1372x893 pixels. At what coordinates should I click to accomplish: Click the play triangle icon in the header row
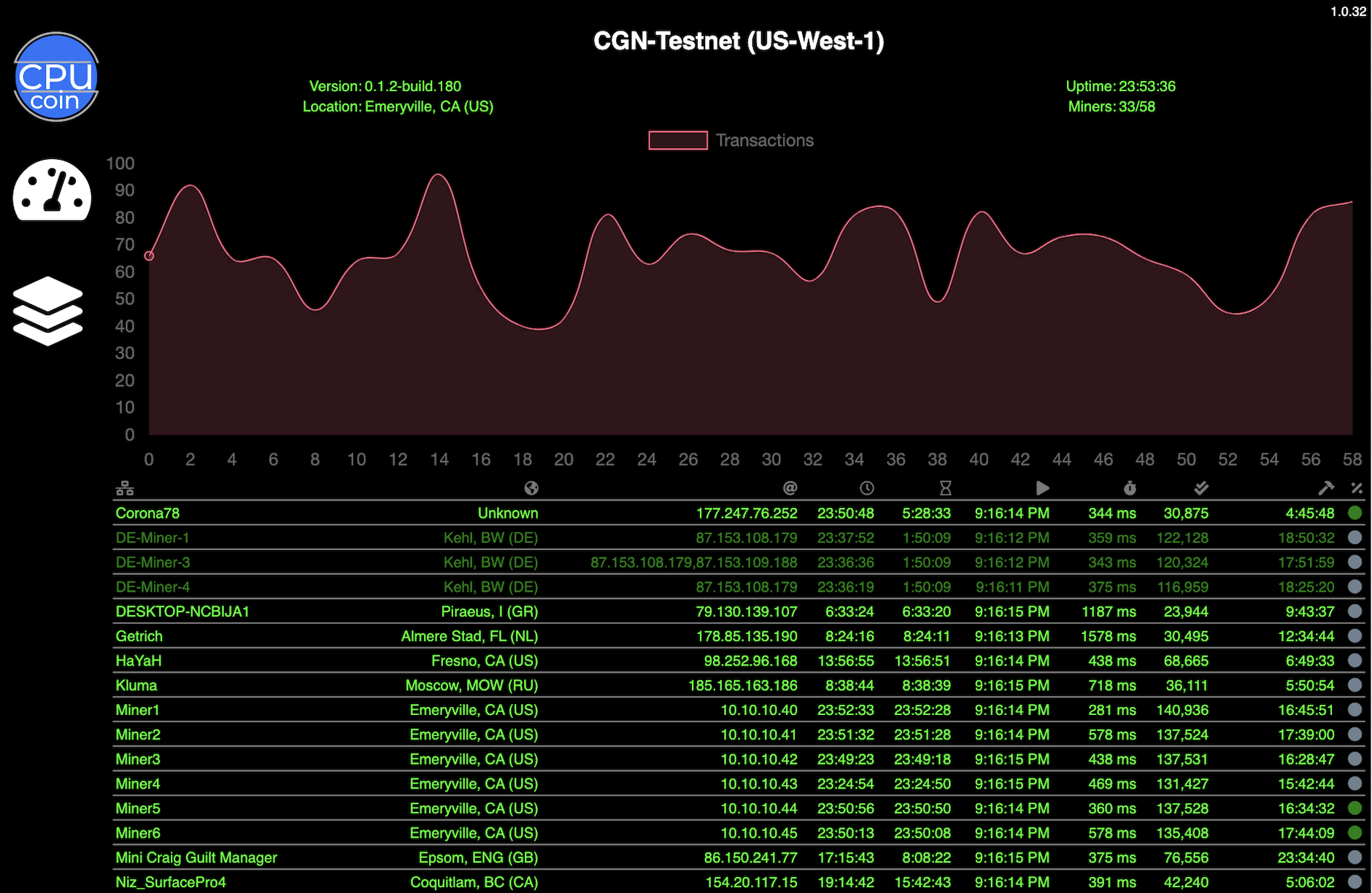pyautogui.click(x=1043, y=487)
